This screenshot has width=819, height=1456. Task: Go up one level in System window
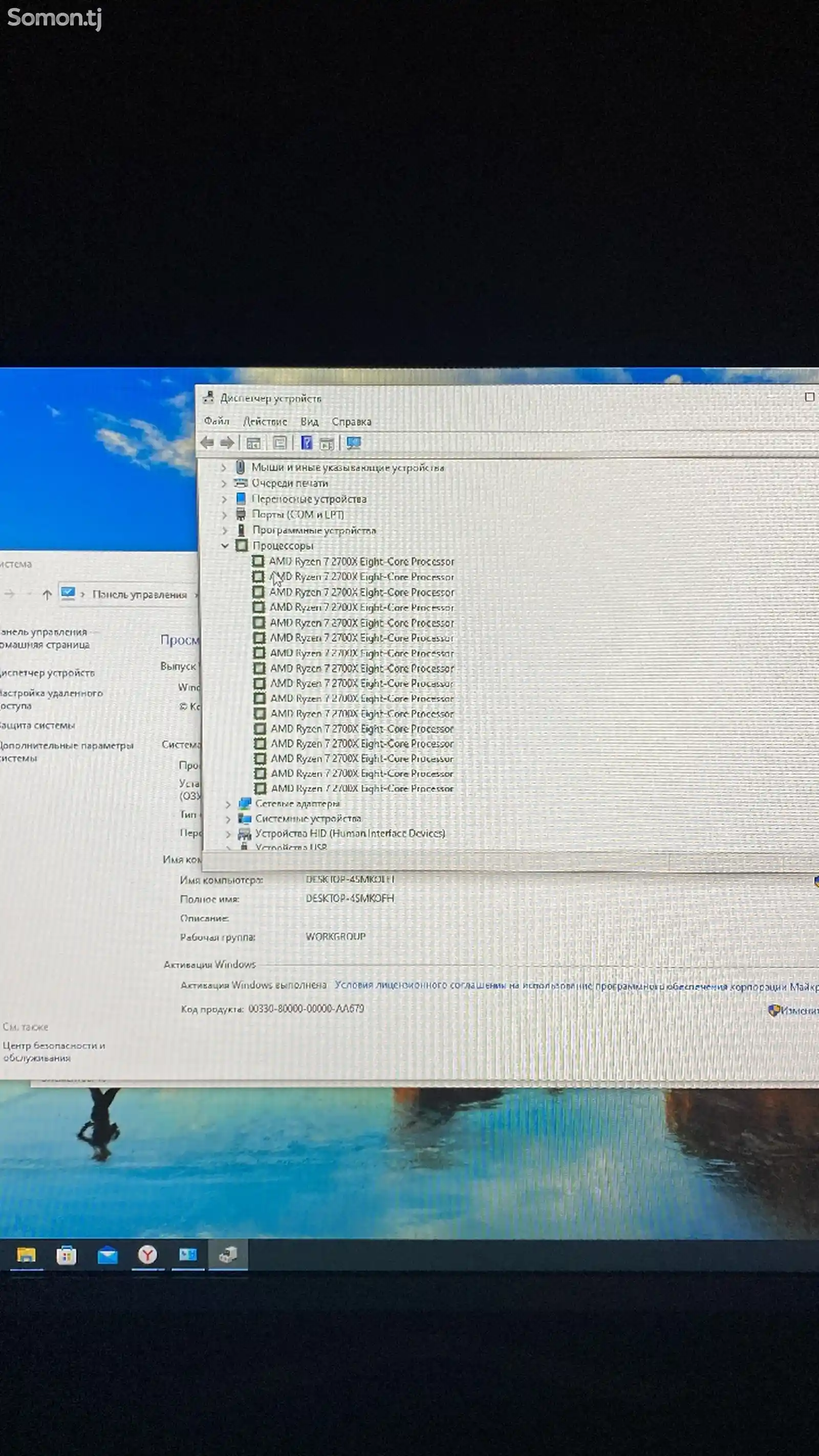click(x=47, y=594)
